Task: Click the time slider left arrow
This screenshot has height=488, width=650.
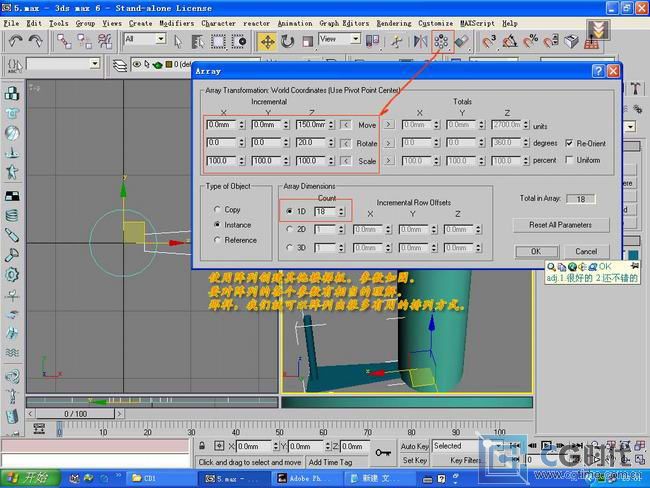Action: tap(31, 413)
